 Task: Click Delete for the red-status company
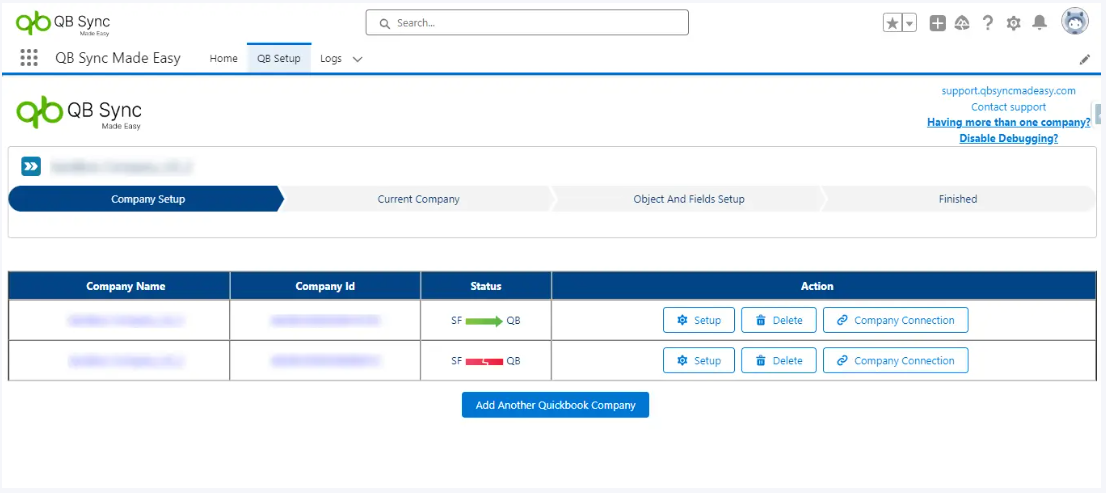point(779,360)
